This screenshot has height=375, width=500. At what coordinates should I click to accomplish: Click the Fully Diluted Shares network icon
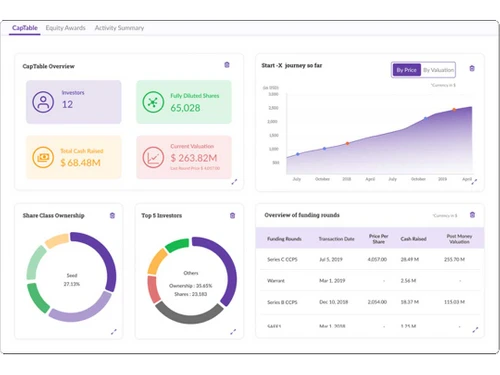(153, 102)
